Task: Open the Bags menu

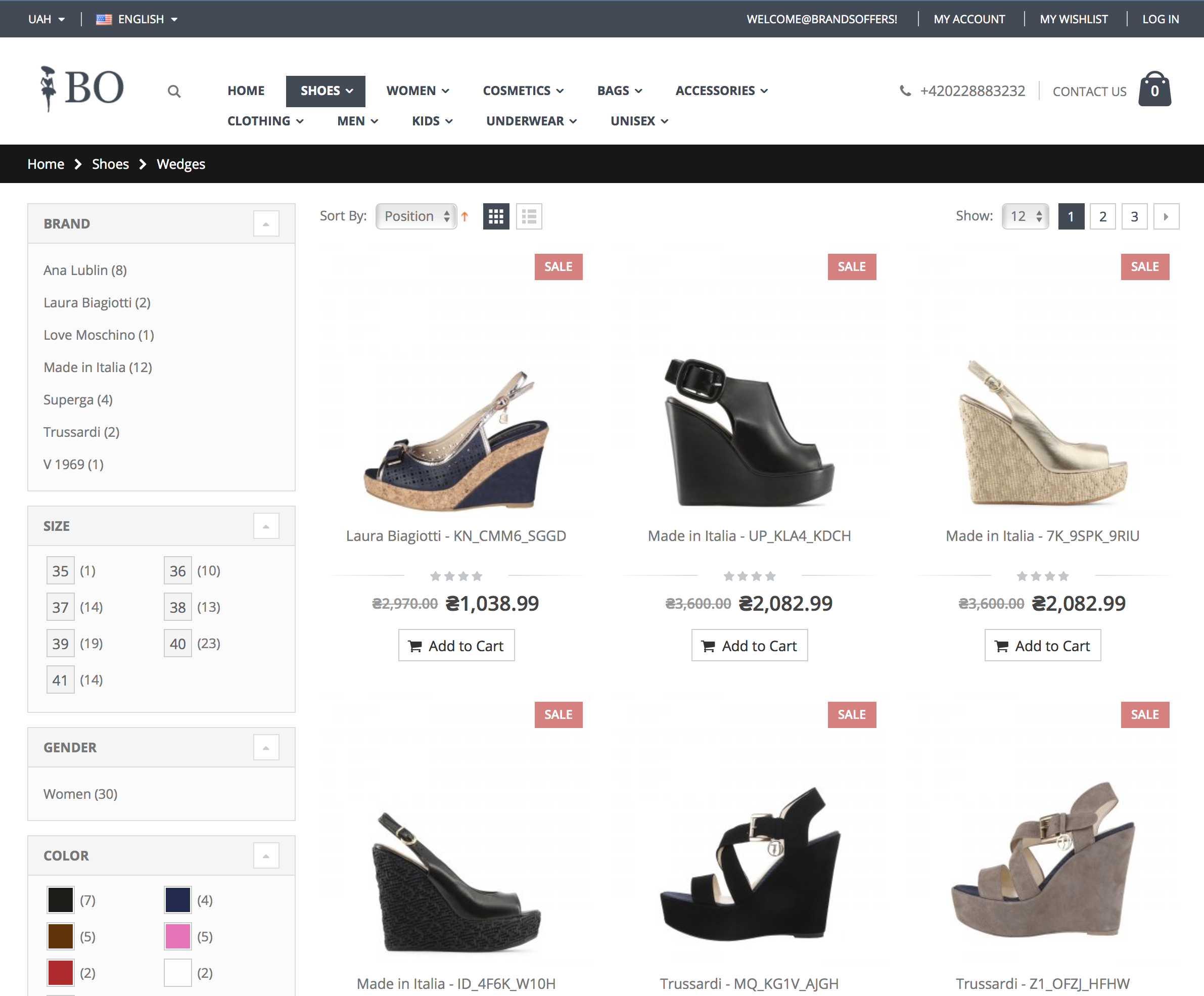Action: pyautogui.click(x=620, y=90)
